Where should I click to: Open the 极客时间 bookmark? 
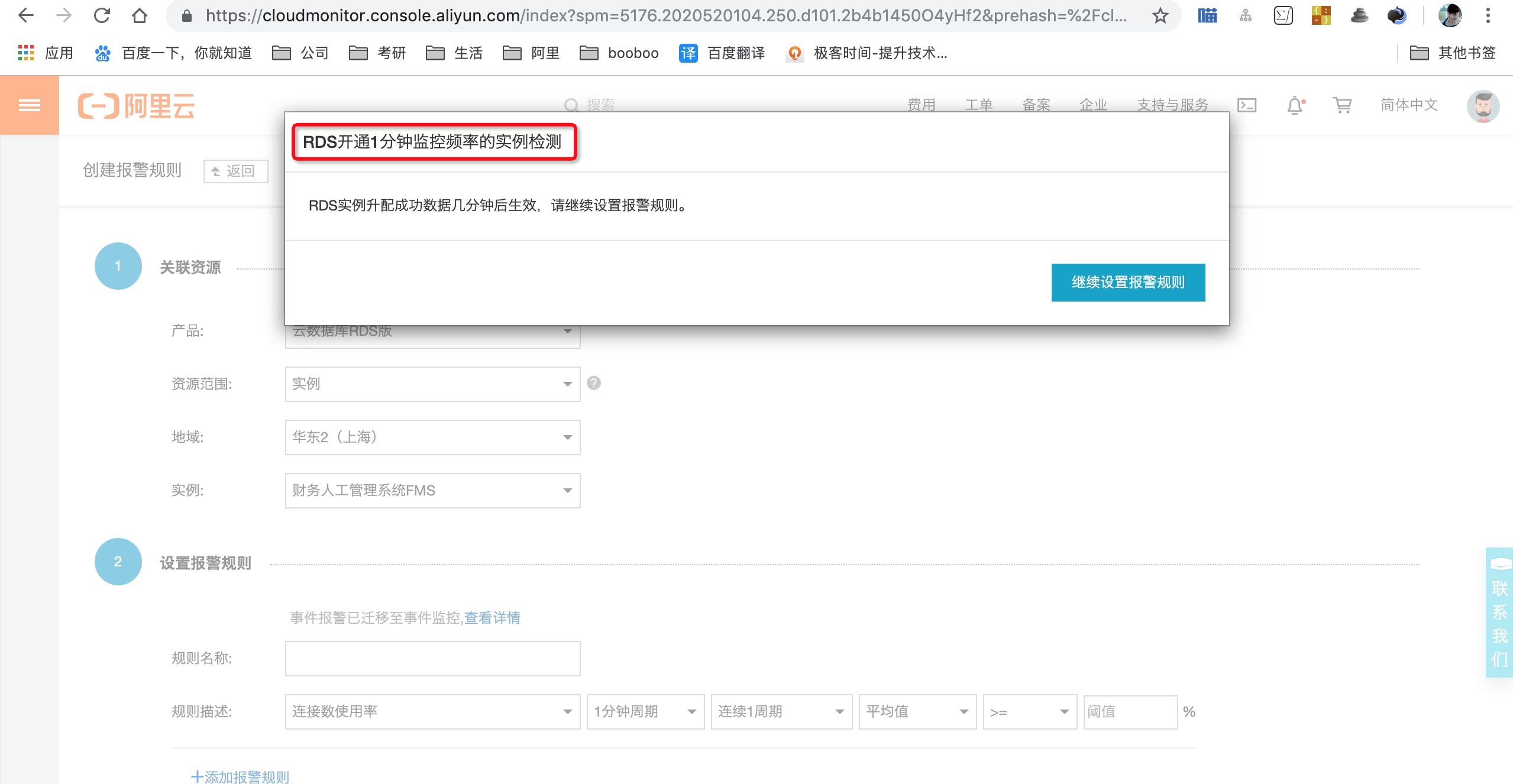867,53
